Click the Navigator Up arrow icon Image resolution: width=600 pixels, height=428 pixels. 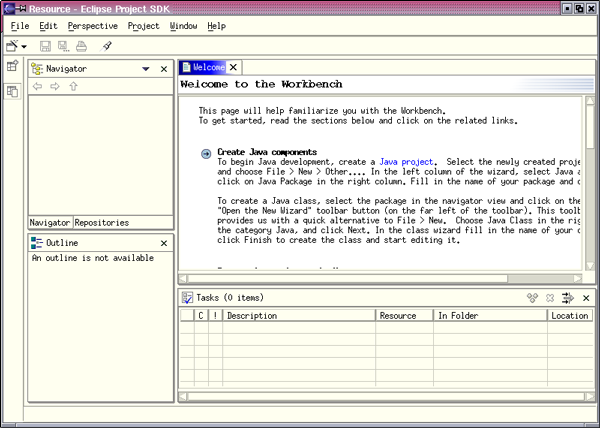(x=72, y=87)
